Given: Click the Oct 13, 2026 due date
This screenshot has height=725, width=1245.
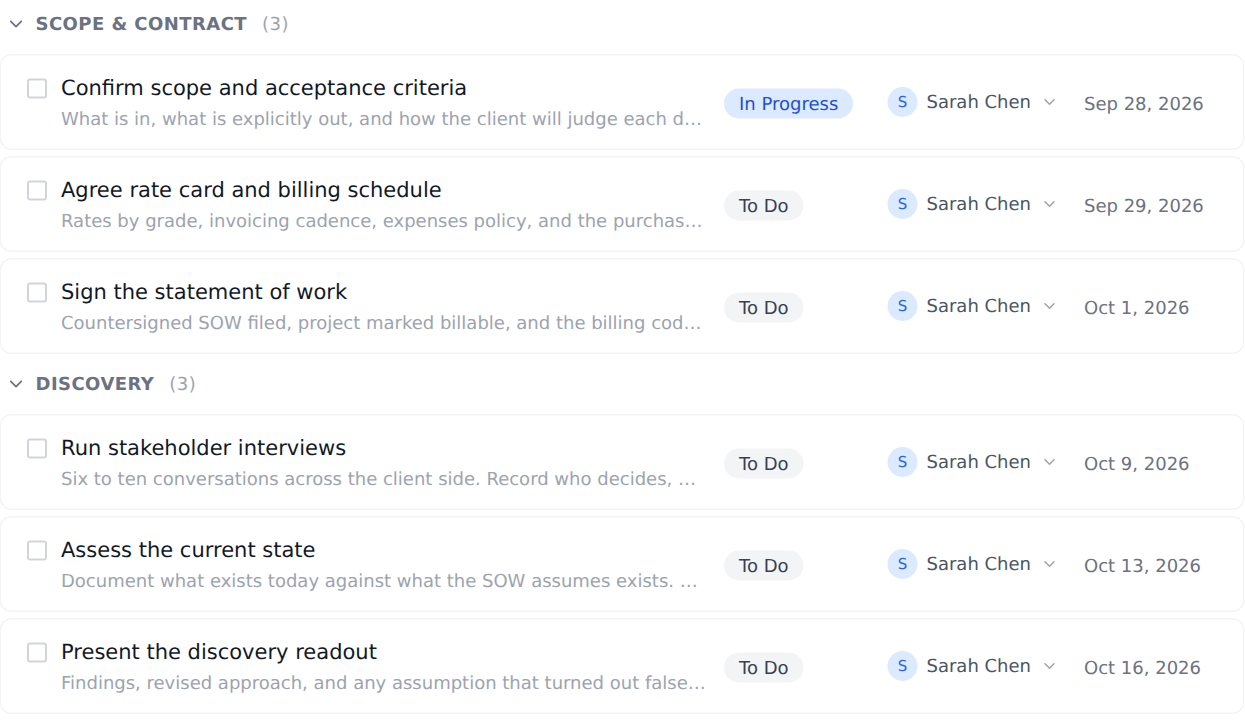Looking at the screenshot, I should (1142, 566).
